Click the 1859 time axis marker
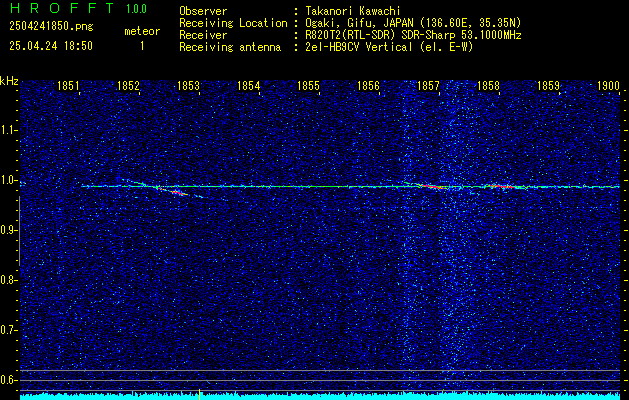 coord(548,85)
